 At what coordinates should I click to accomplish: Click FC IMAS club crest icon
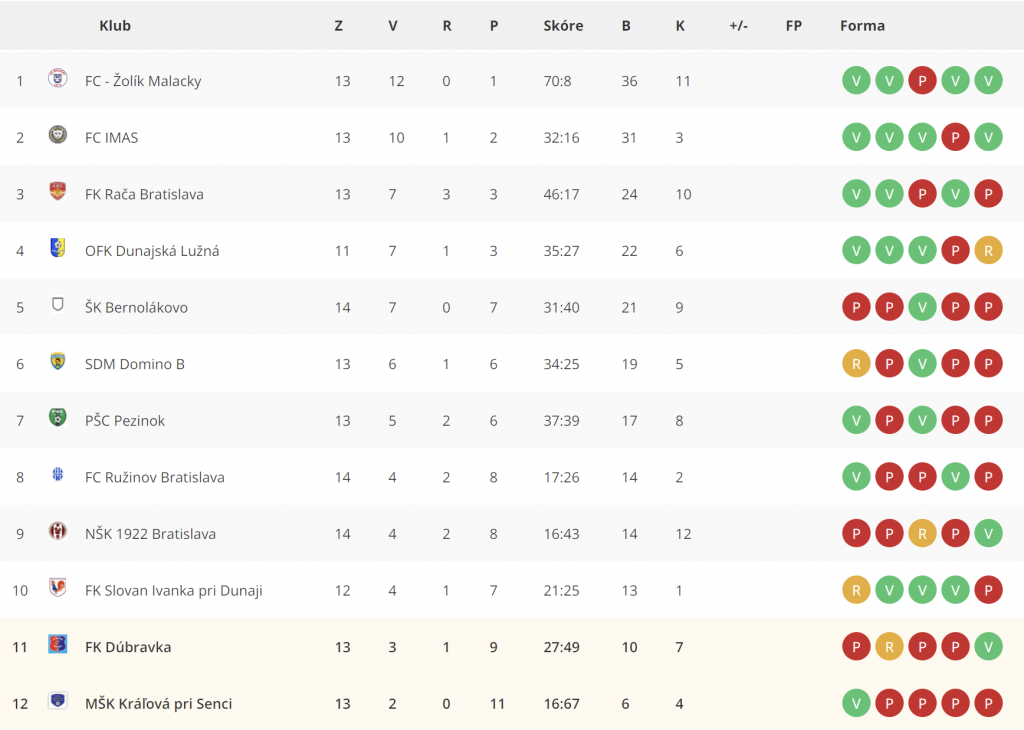(x=57, y=135)
